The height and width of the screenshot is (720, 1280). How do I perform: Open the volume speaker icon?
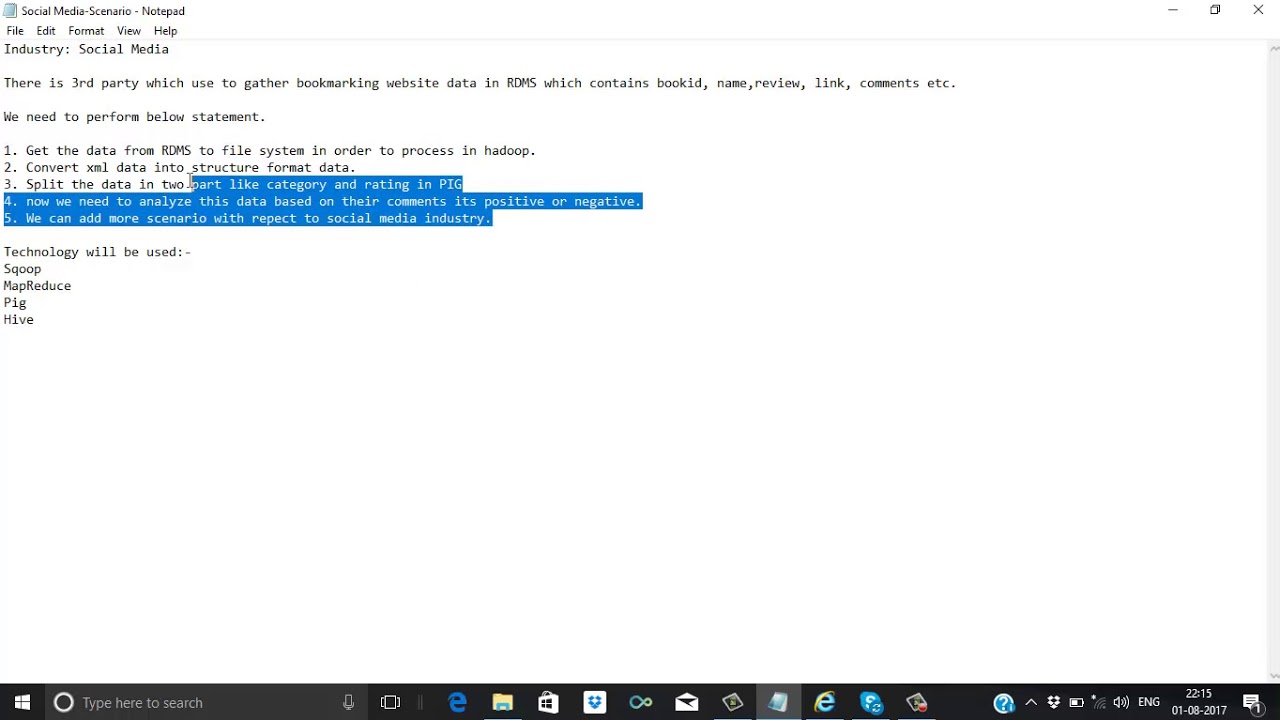tap(1121, 702)
